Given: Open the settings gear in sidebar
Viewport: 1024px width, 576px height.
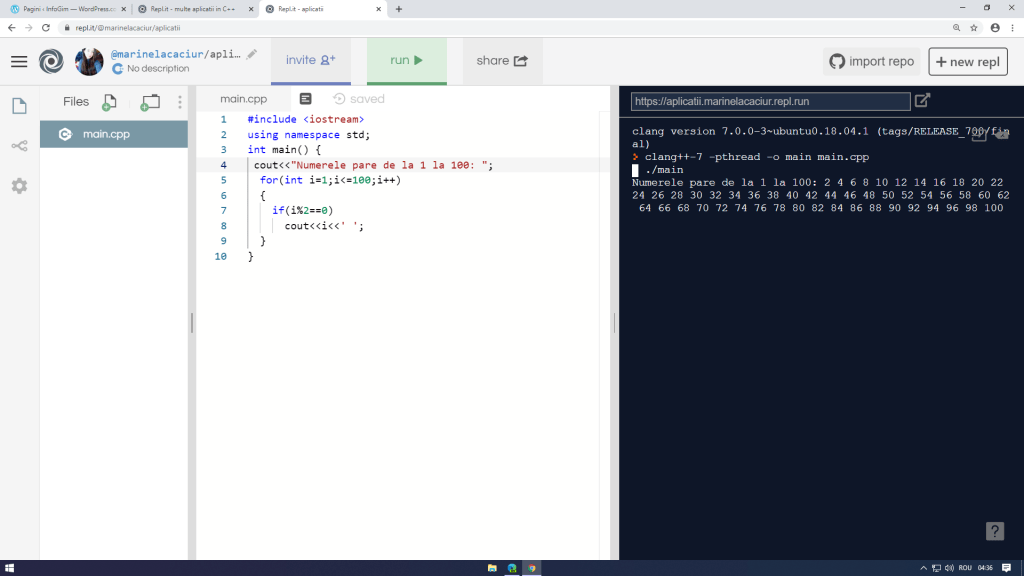Looking at the screenshot, I should (x=19, y=186).
